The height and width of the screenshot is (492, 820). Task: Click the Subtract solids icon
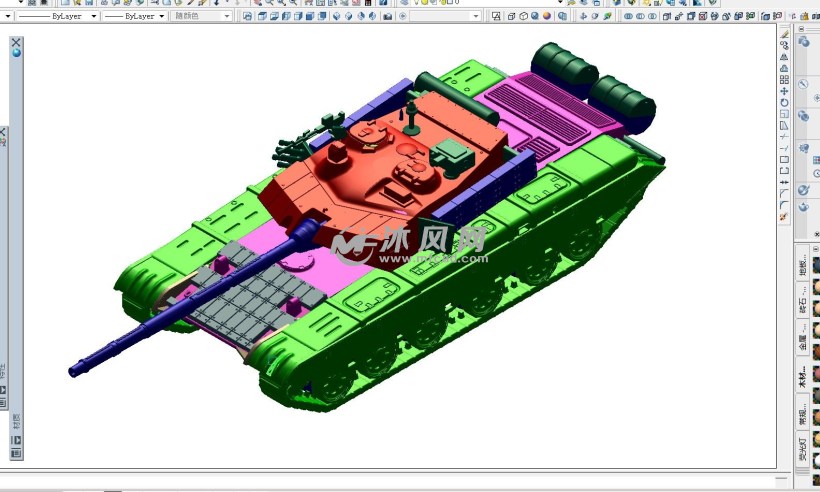click(640, 16)
